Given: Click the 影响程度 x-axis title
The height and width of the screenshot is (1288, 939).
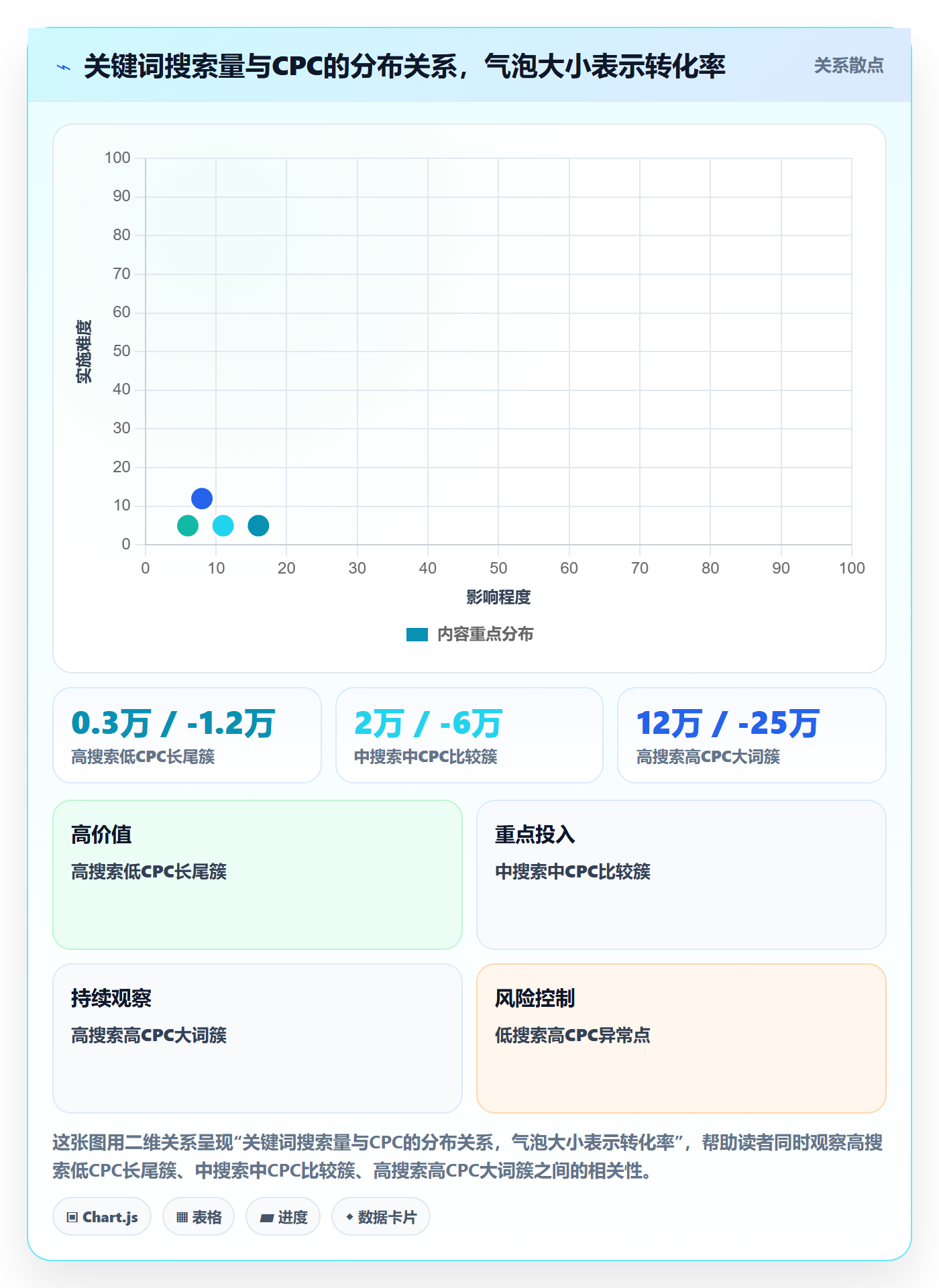Looking at the screenshot, I should pos(498,597).
